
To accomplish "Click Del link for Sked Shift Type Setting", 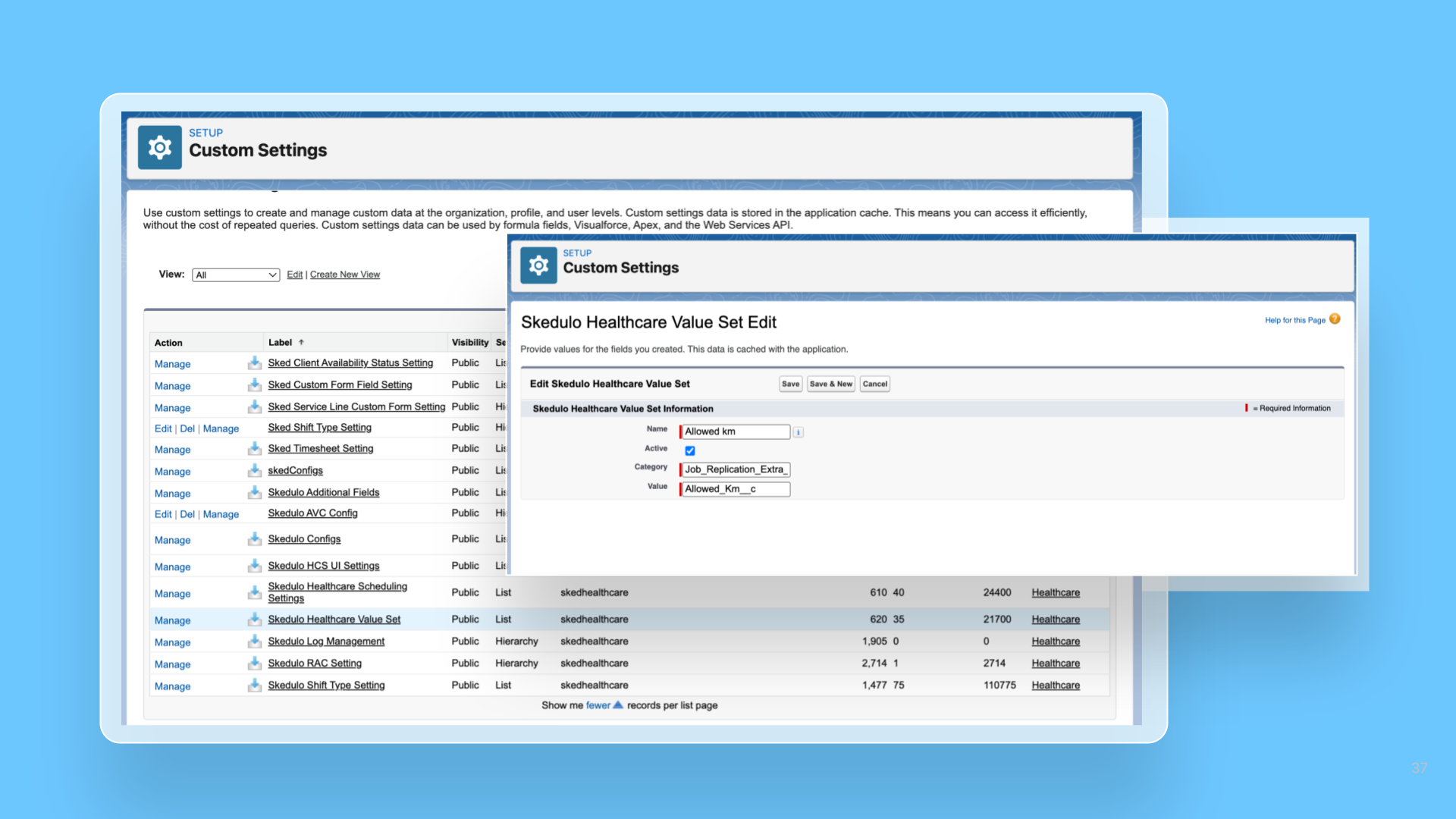I will pyautogui.click(x=187, y=428).
